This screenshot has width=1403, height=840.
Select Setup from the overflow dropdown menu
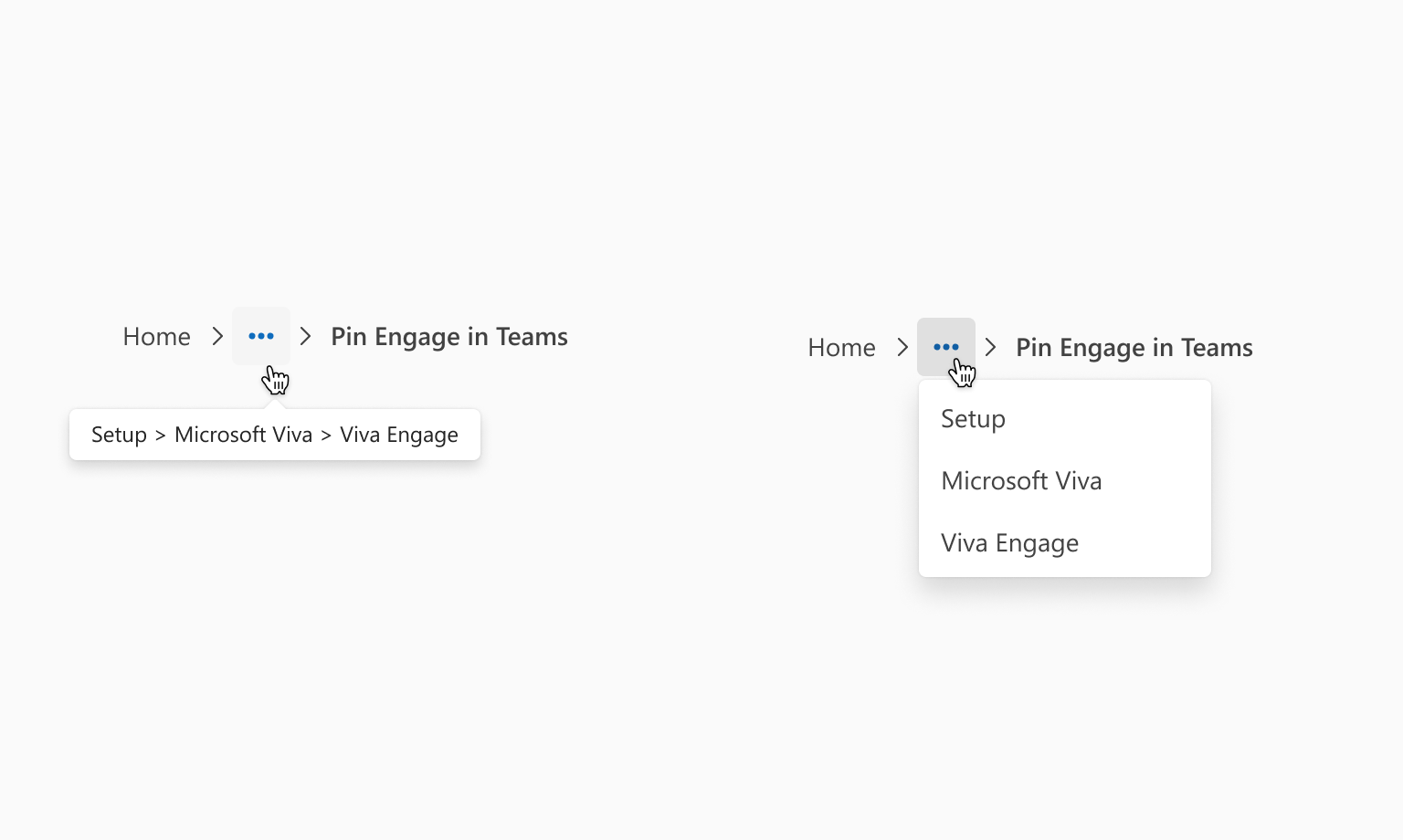point(1065,418)
